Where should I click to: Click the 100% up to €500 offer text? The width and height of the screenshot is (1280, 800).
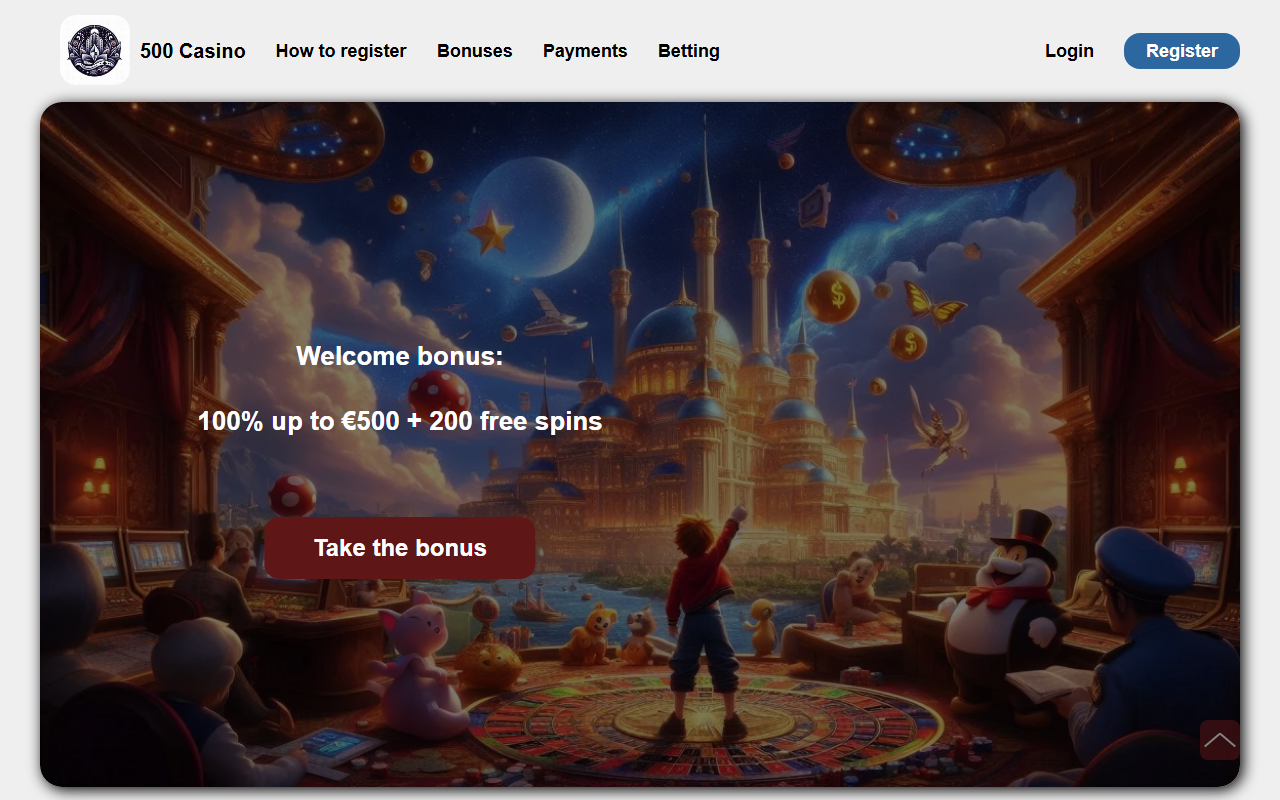tap(400, 421)
